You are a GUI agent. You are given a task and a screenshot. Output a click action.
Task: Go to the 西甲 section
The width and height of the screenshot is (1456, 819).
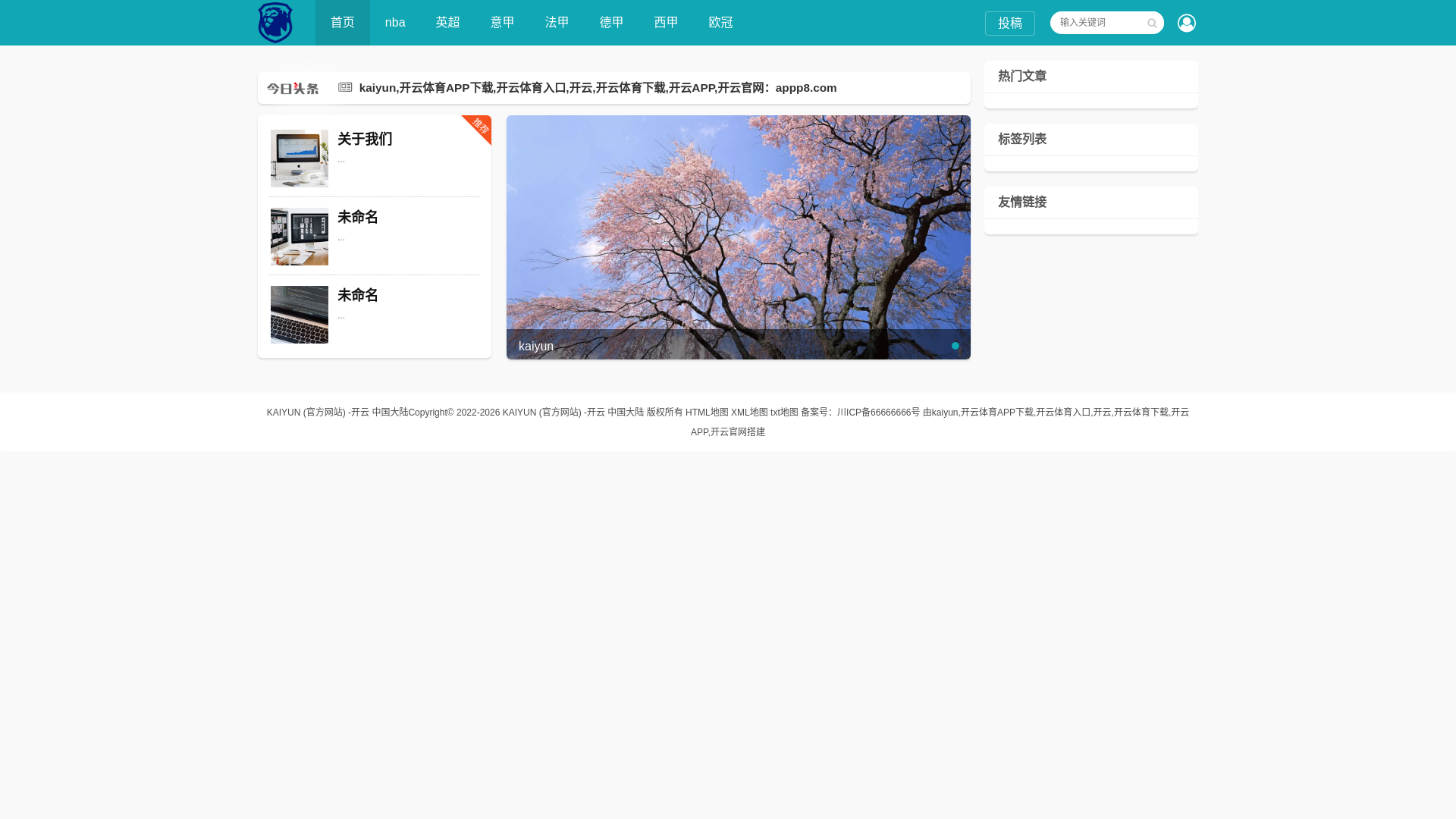click(x=667, y=23)
